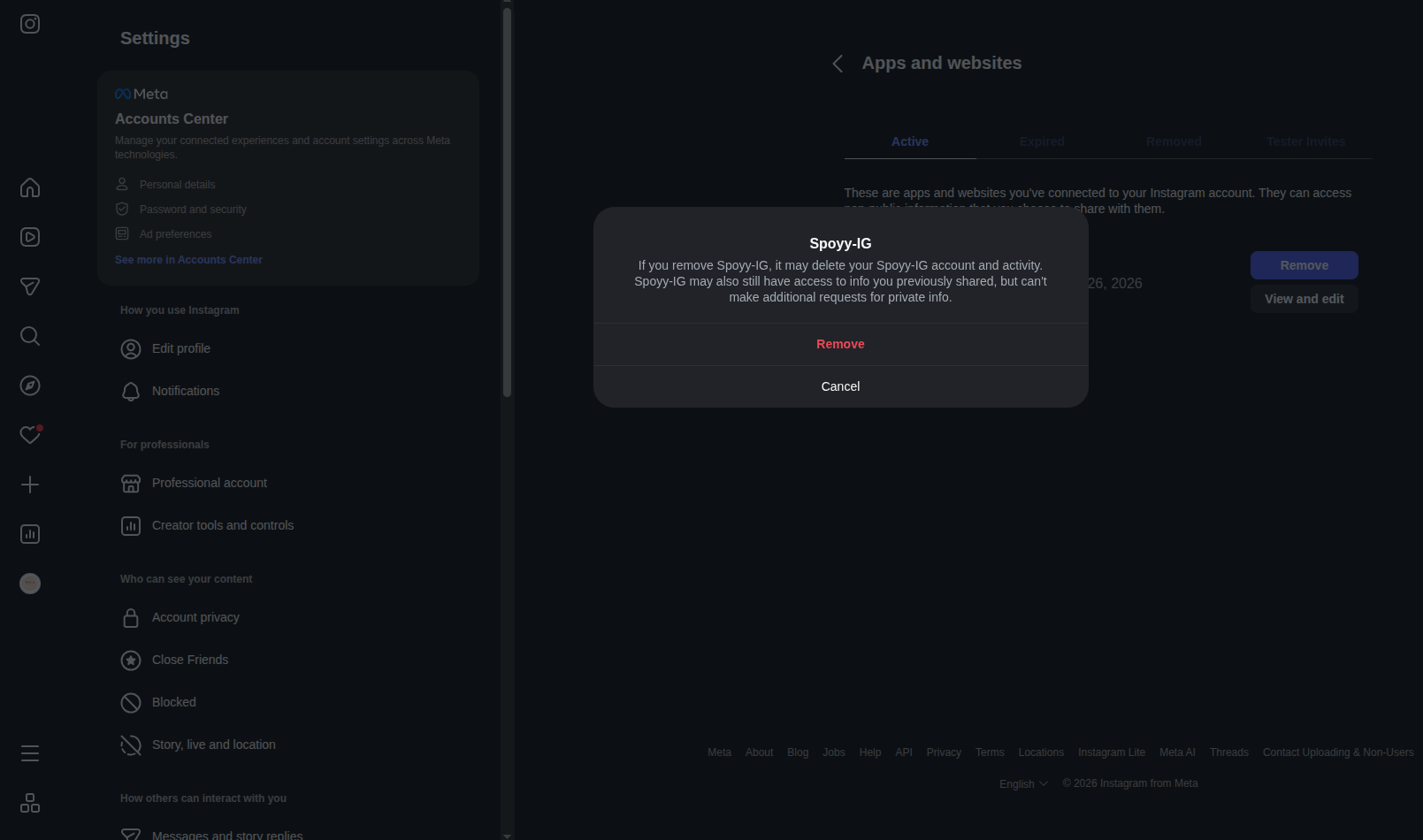The width and height of the screenshot is (1423, 840).
Task: Open Password and security link
Action: click(x=193, y=210)
